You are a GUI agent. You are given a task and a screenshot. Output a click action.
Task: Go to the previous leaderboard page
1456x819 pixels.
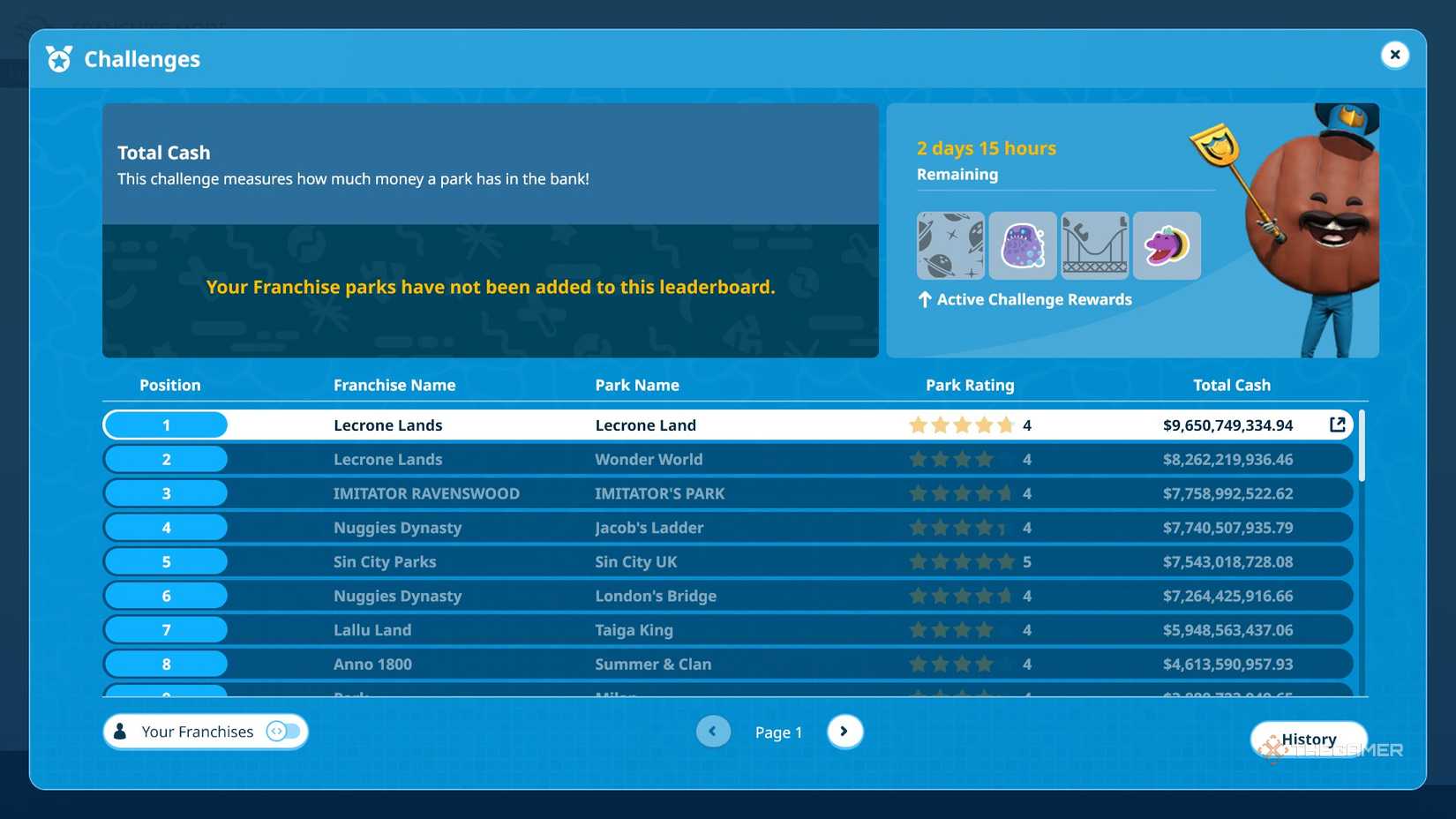pos(713,732)
